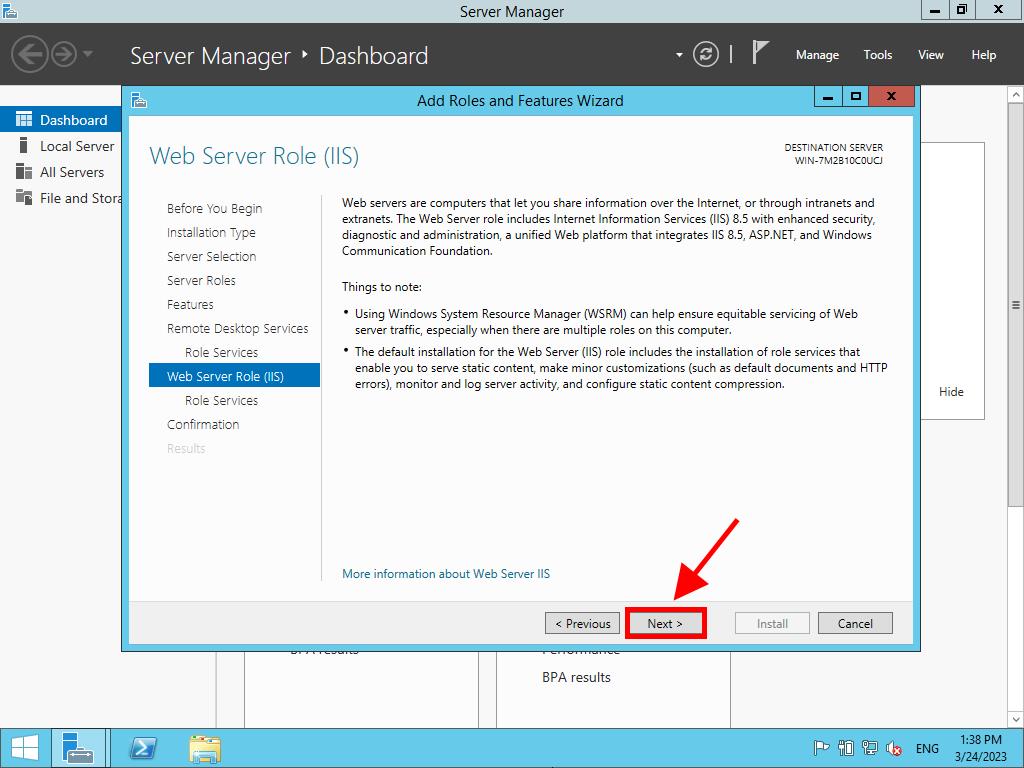Go to Installation Type step
This screenshot has width=1024, height=768.
tap(211, 232)
